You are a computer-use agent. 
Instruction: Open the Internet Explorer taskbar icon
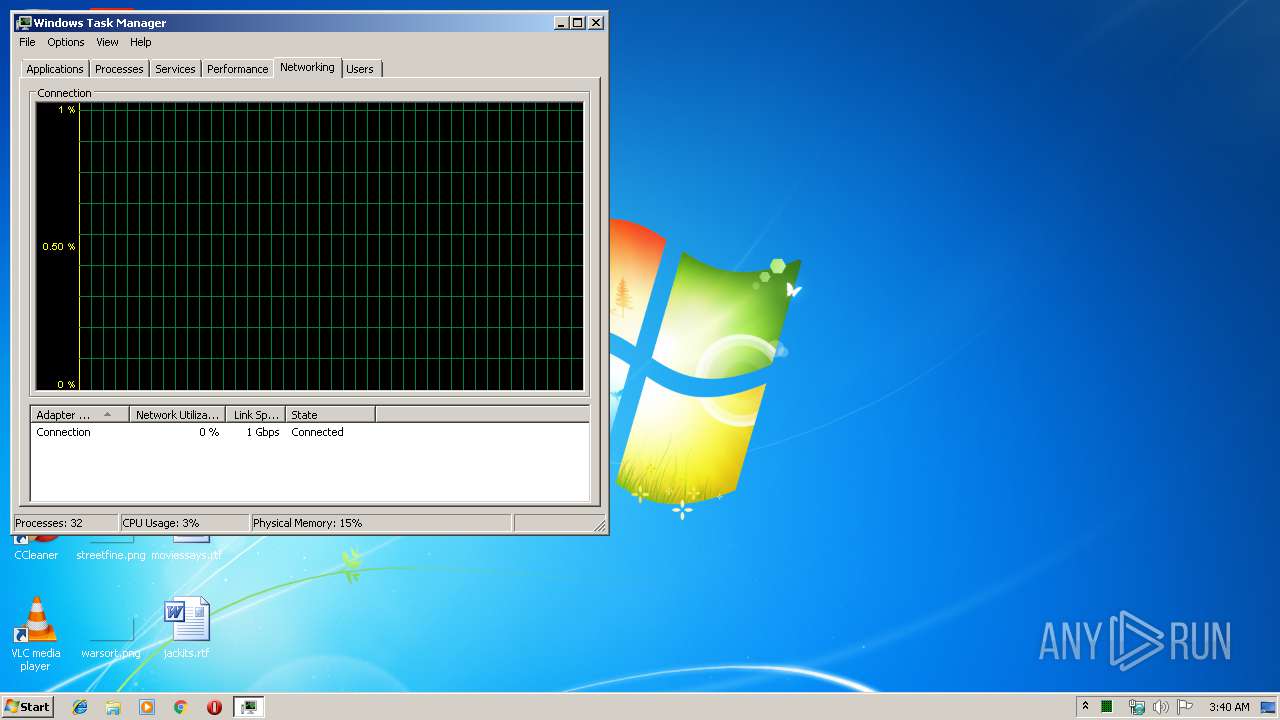(x=80, y=707)
